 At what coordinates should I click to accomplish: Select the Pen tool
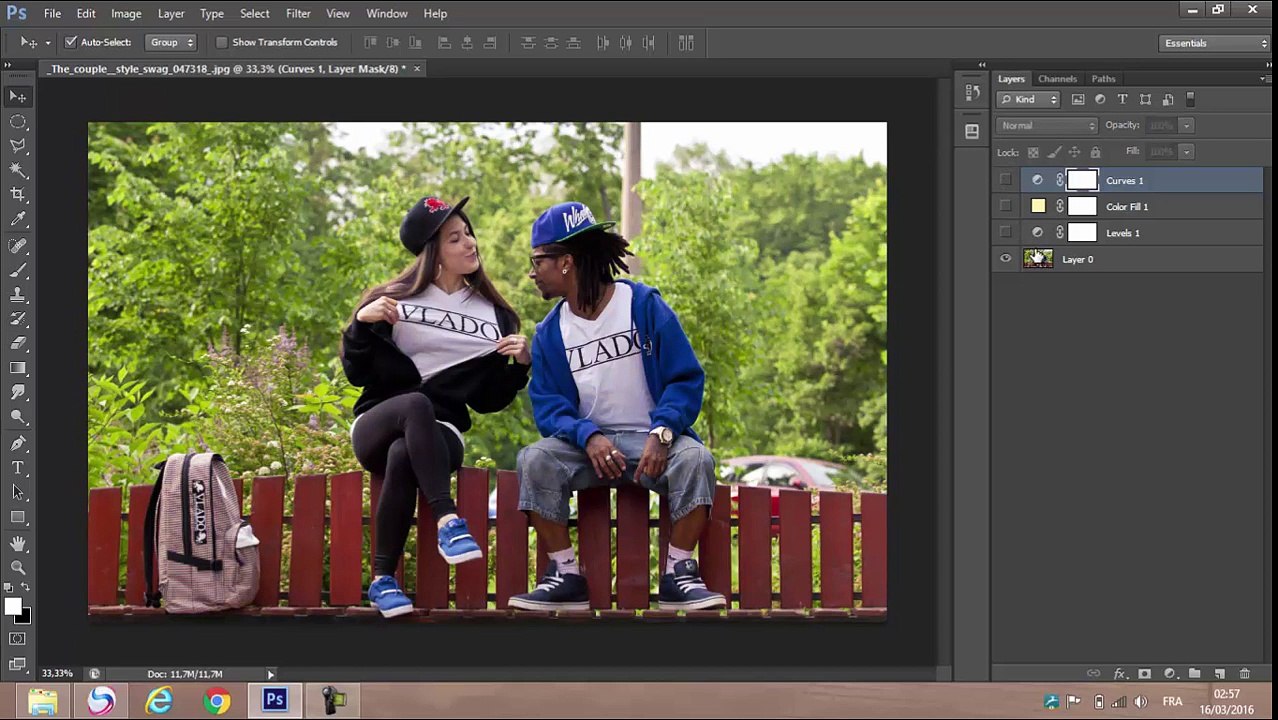(18, 444)
